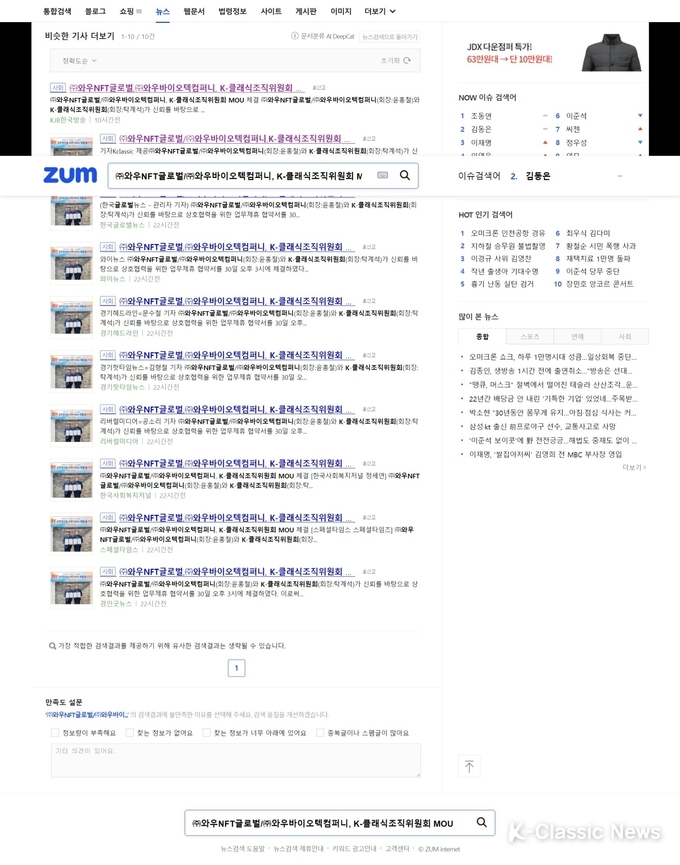Switch to the 게시판 tab
This screenshot has height=865, width=680.
point(306,11)
